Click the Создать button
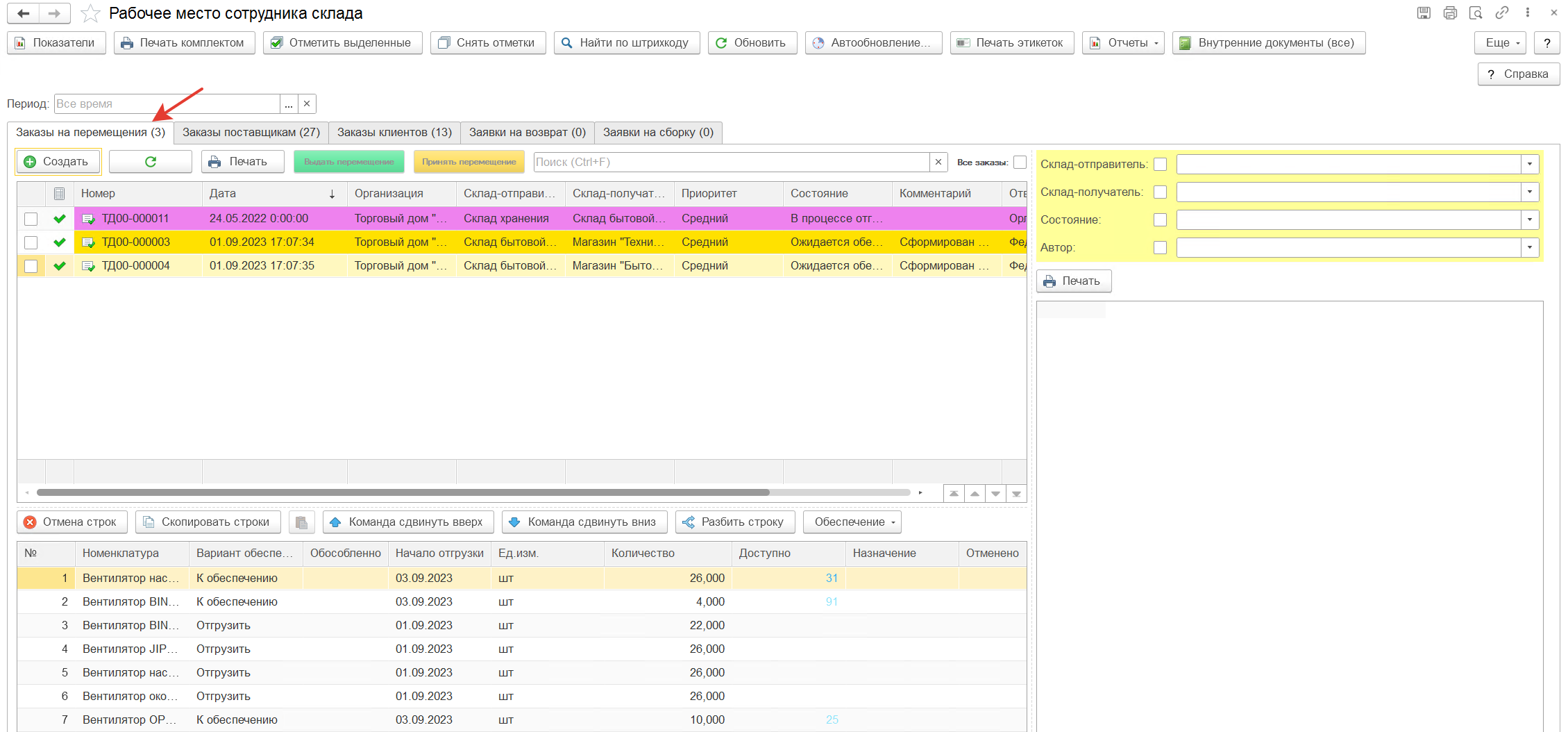 (x=58, y=162)
